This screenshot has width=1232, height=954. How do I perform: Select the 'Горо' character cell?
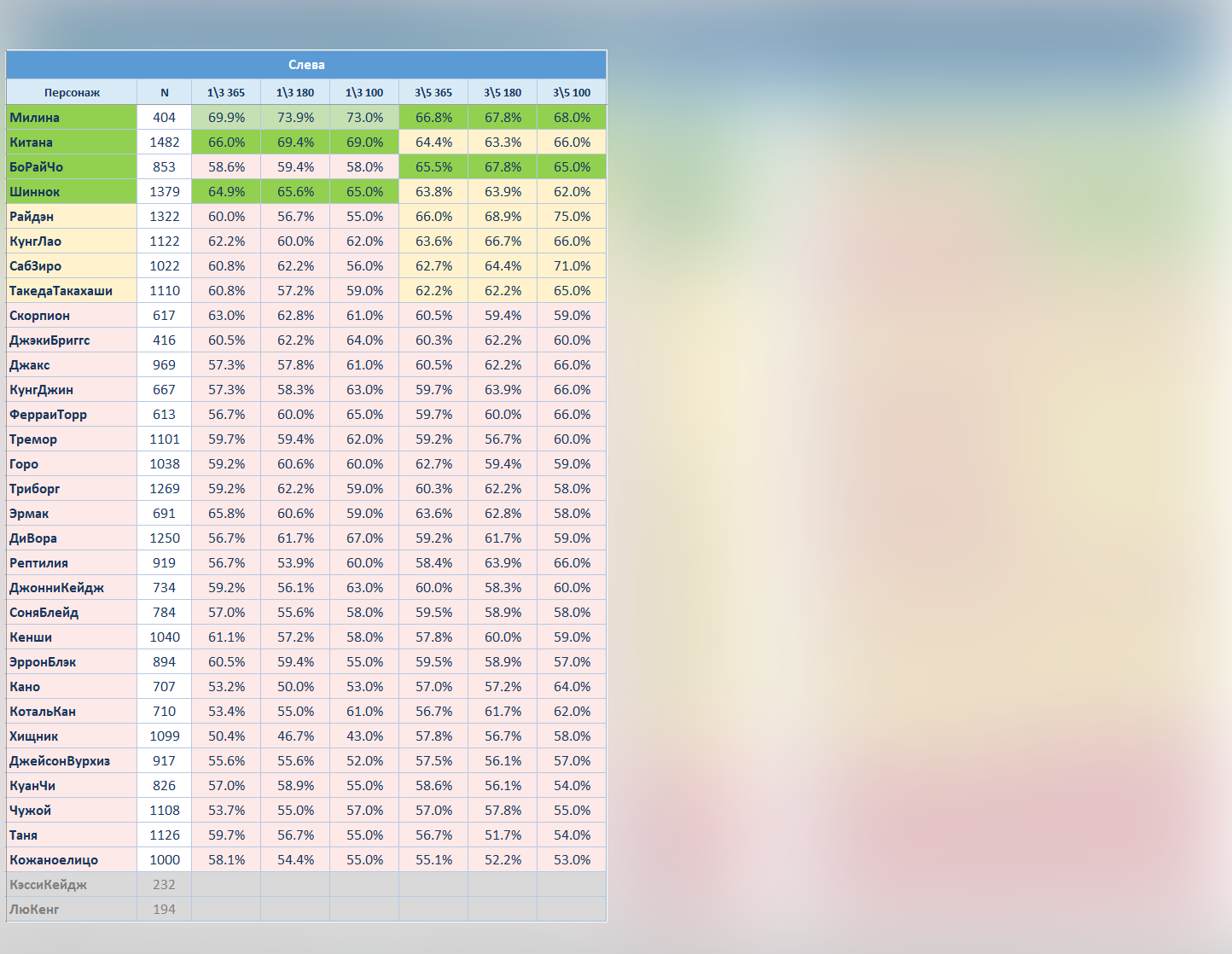coord(72,464)
